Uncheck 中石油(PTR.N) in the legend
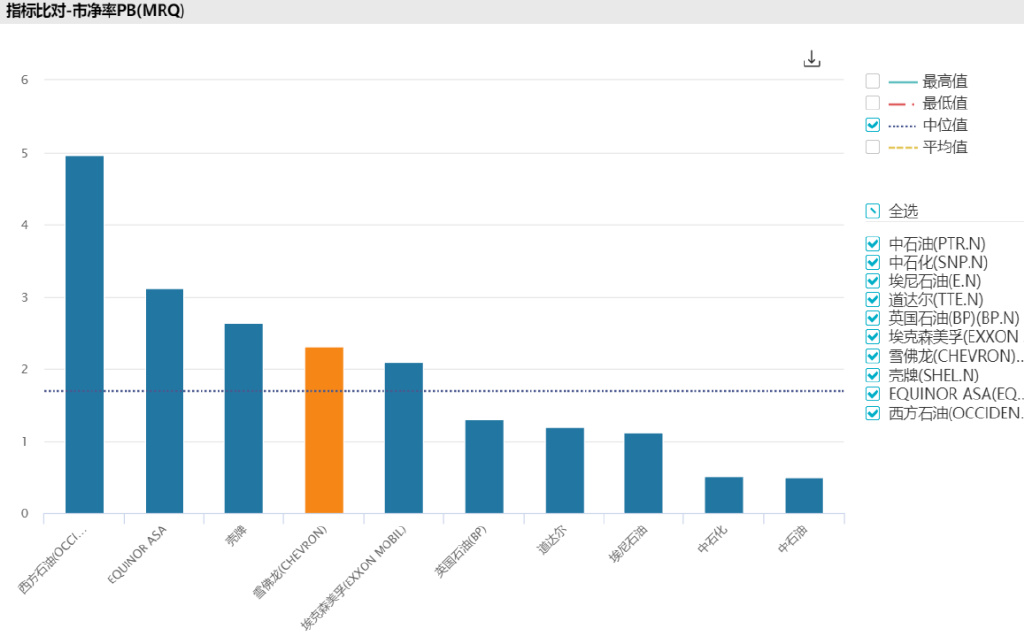The image size is (1024, 636). click(x=872, y=244)
